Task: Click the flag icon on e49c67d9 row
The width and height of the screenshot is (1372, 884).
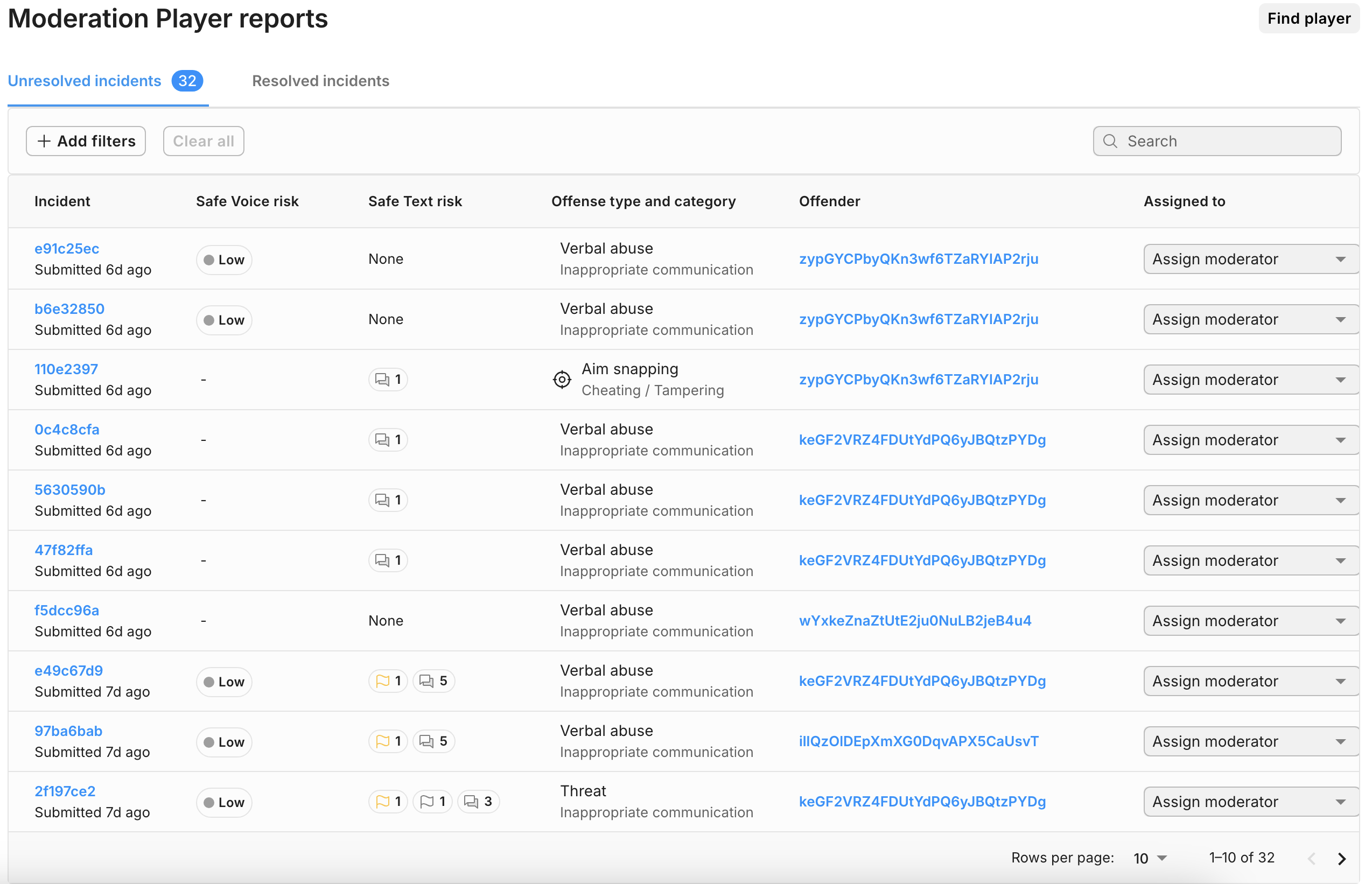Action: pos(388,681)
